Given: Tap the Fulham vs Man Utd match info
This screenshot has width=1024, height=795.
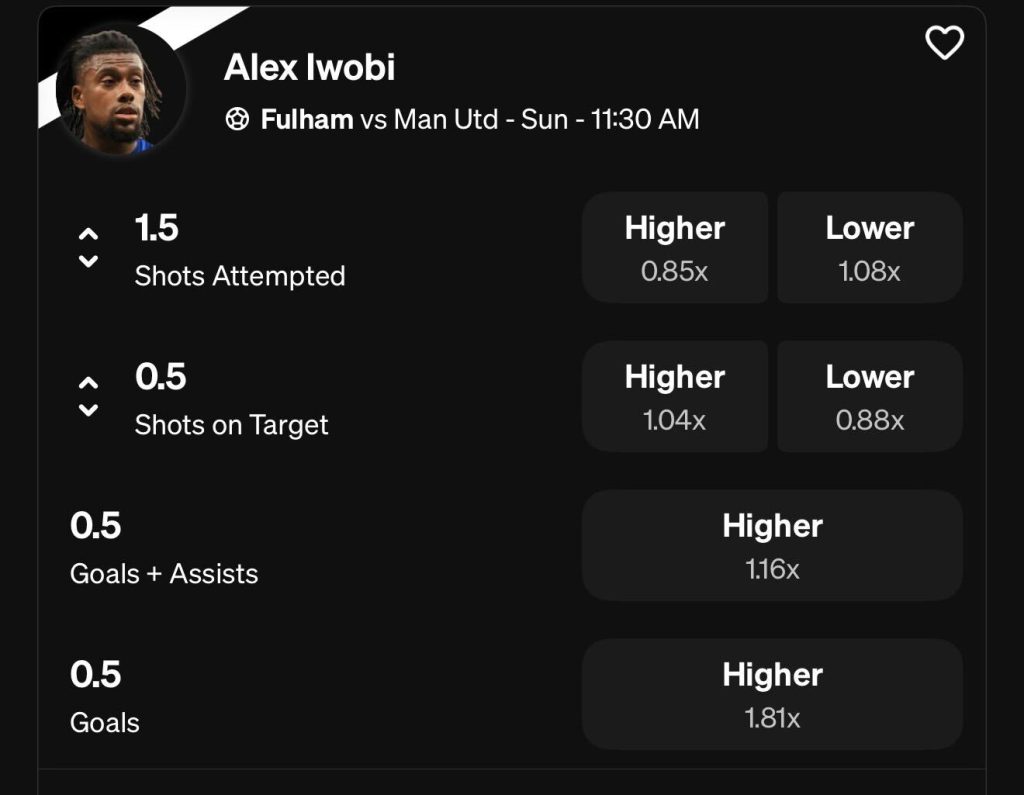Looking at the screenshot, I should coord(480,120).
